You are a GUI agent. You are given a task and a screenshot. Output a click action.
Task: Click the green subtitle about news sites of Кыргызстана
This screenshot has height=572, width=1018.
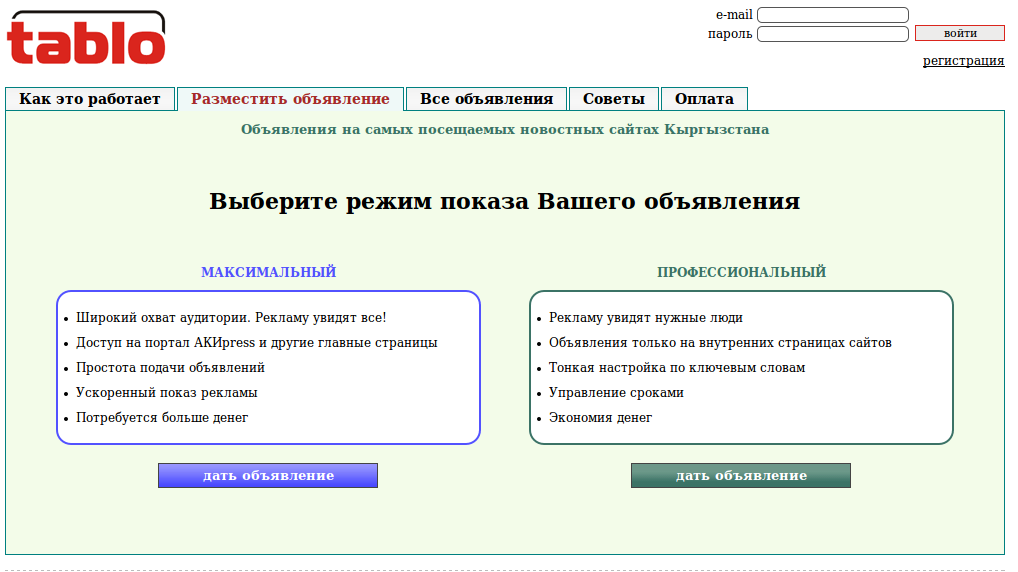click(504, 129)
